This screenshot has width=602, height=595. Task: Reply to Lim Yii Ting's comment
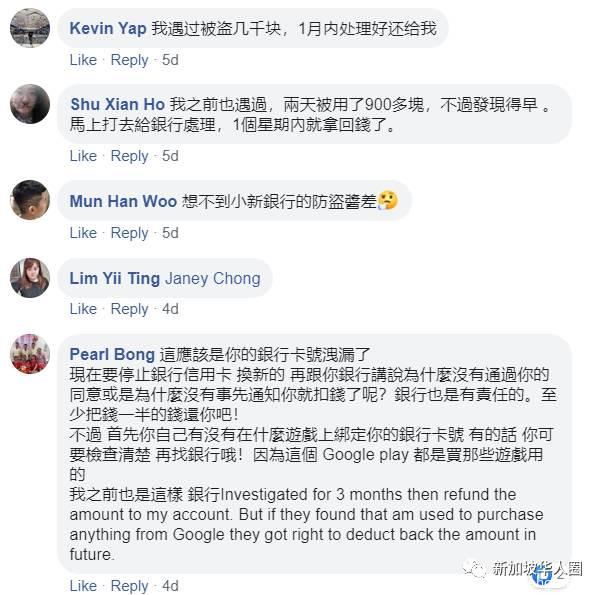(x=130, y=309)
